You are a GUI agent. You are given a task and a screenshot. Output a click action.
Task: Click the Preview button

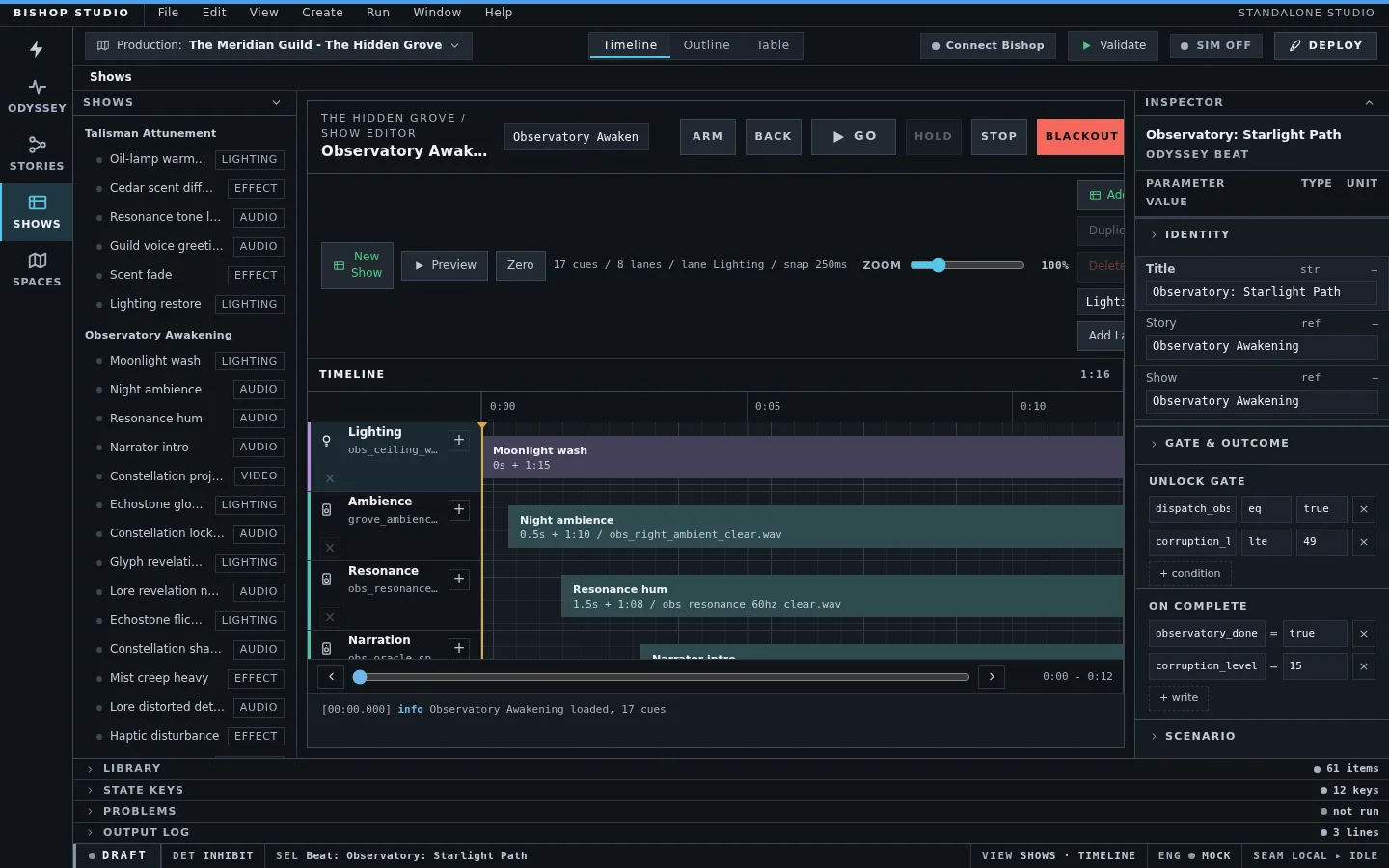[x=445, y=265]
